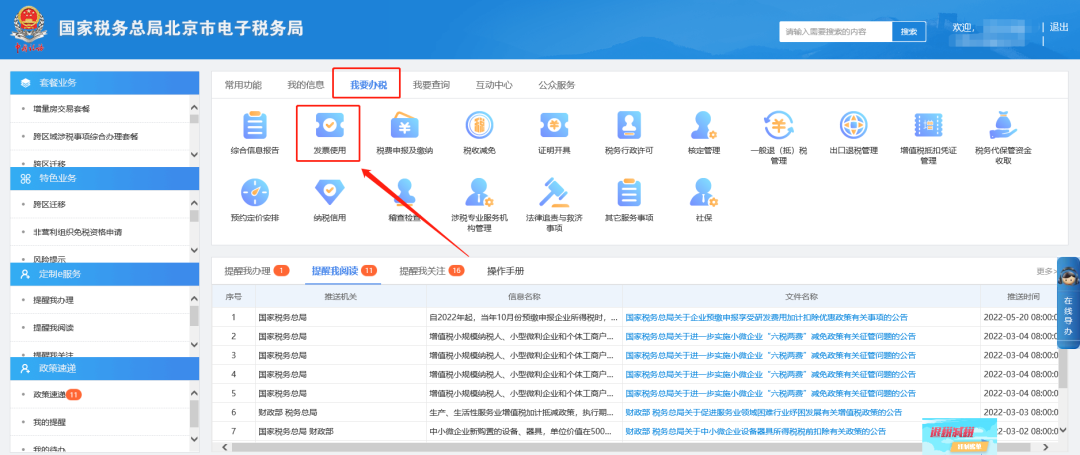Viewport: 1080px width, 455px height.
Task: Click the 退出 link
Action: 1058,27
